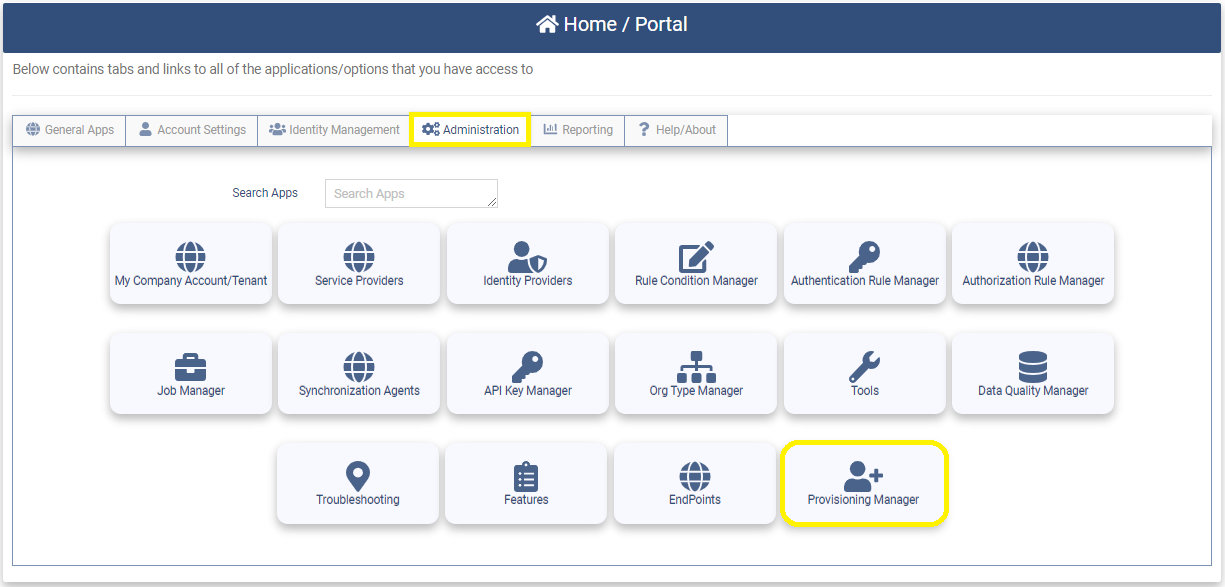This screenshot has width=1225, height=587.
Task: Open the Data Quality Manager tile
Action: click(1032, 374)
